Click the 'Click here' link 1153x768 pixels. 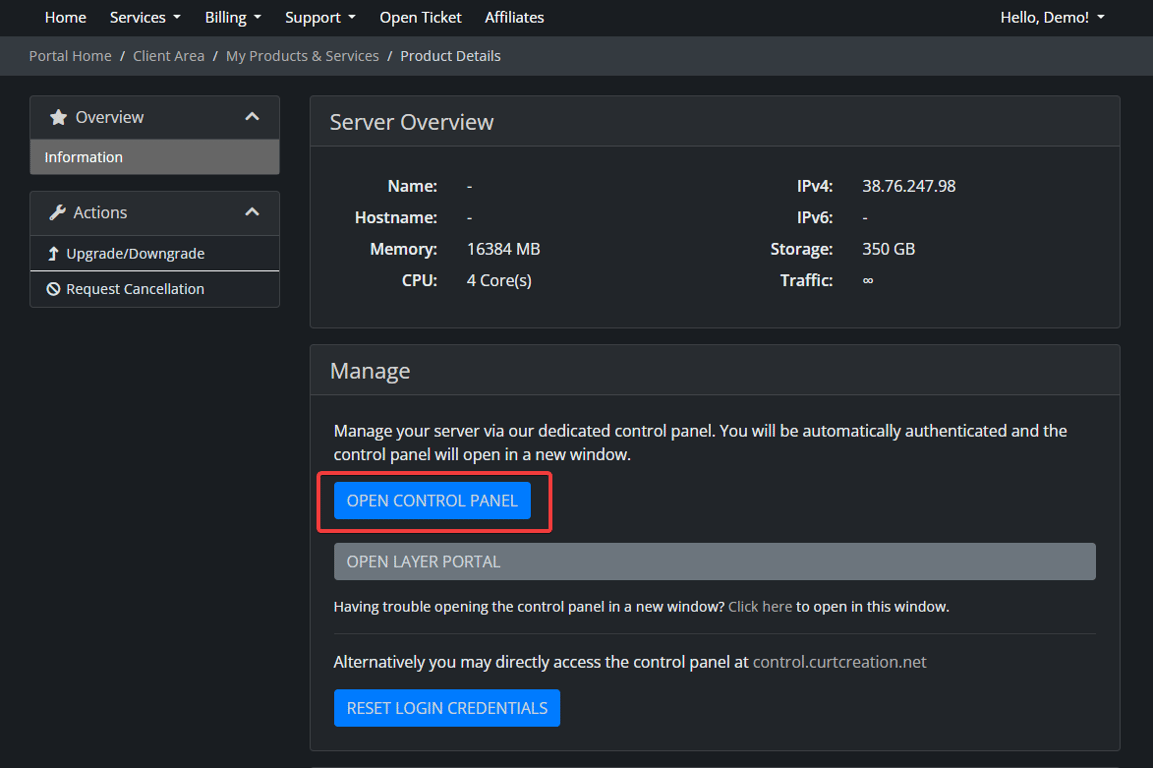(760, 606)
